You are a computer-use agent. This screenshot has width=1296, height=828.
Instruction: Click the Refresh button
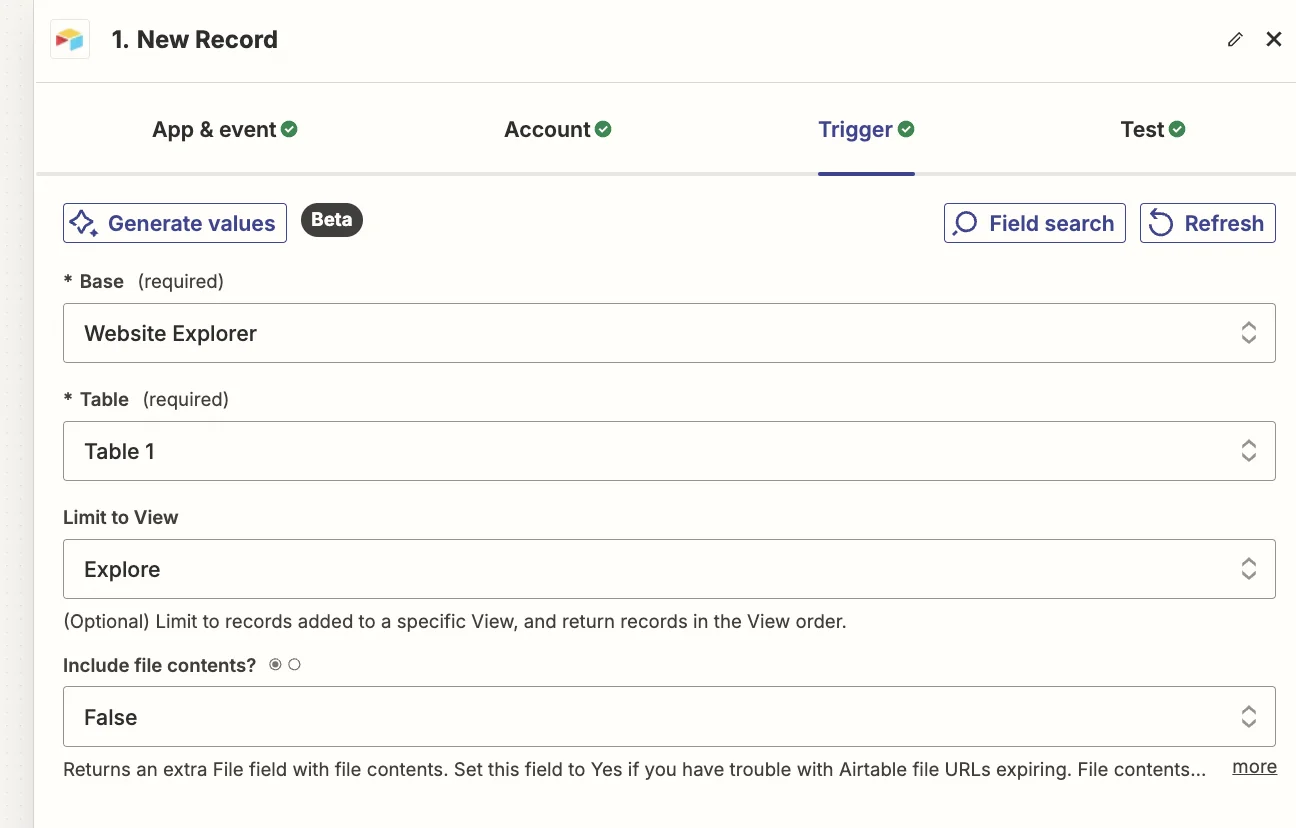click(x=1208, y=223)
